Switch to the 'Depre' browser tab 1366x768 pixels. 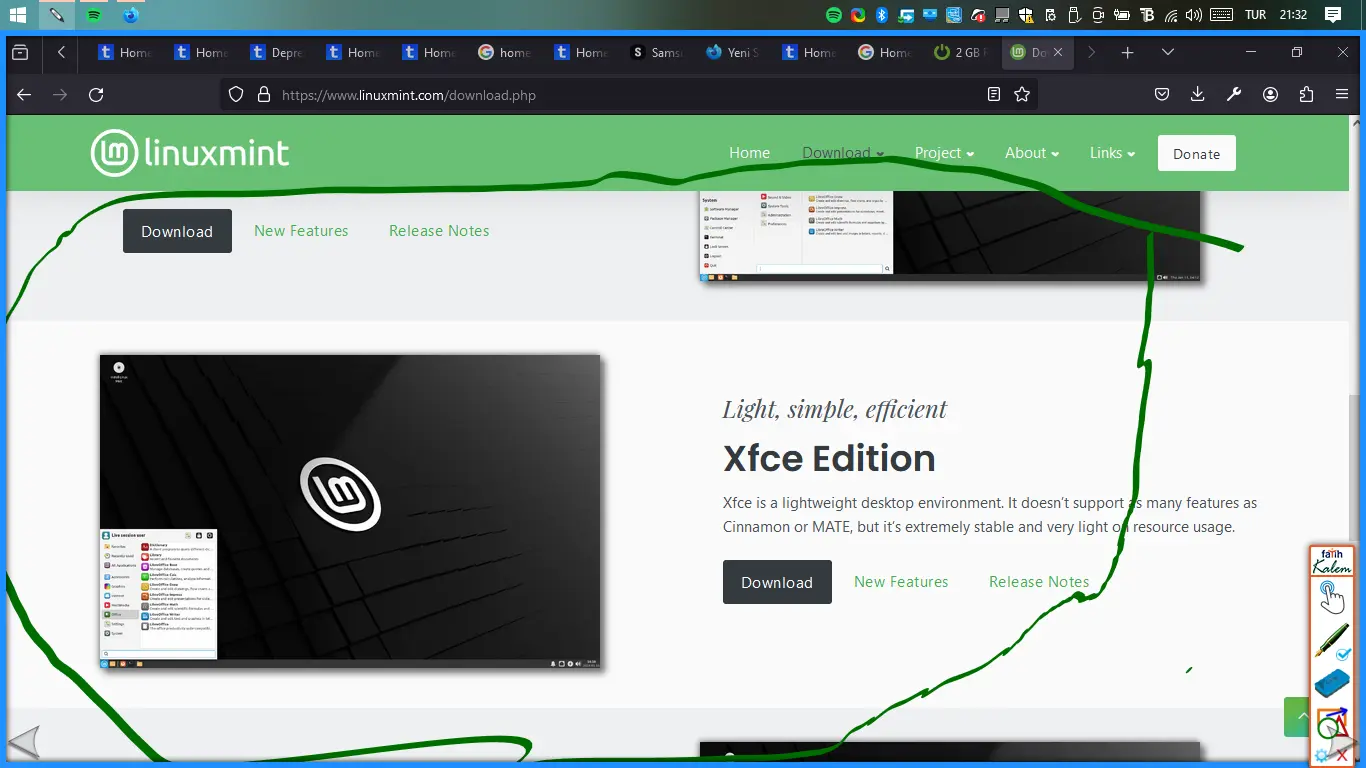[277, 53]
